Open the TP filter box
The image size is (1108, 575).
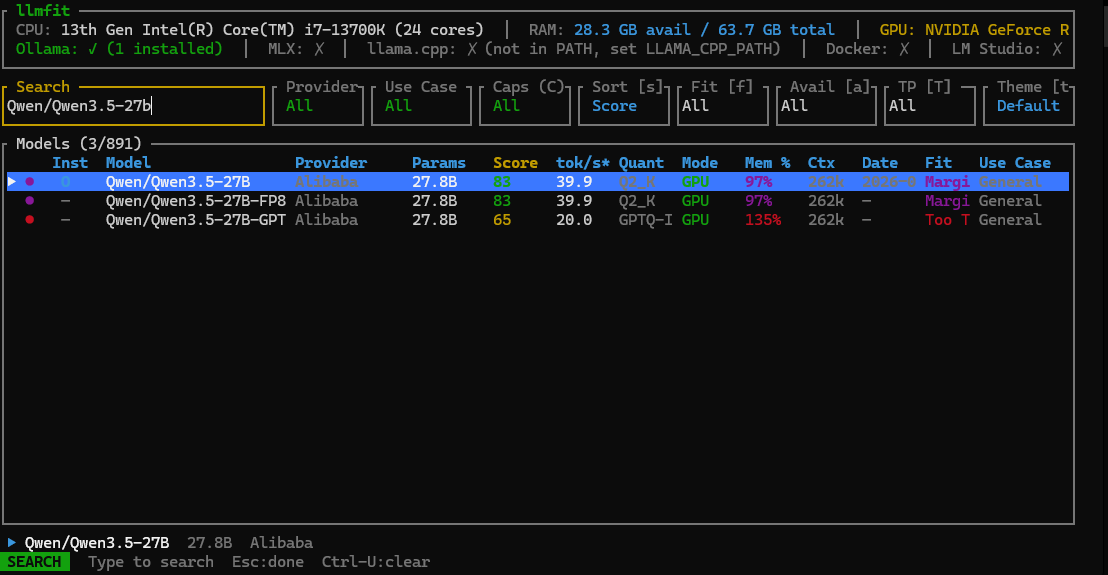(930, 106)
